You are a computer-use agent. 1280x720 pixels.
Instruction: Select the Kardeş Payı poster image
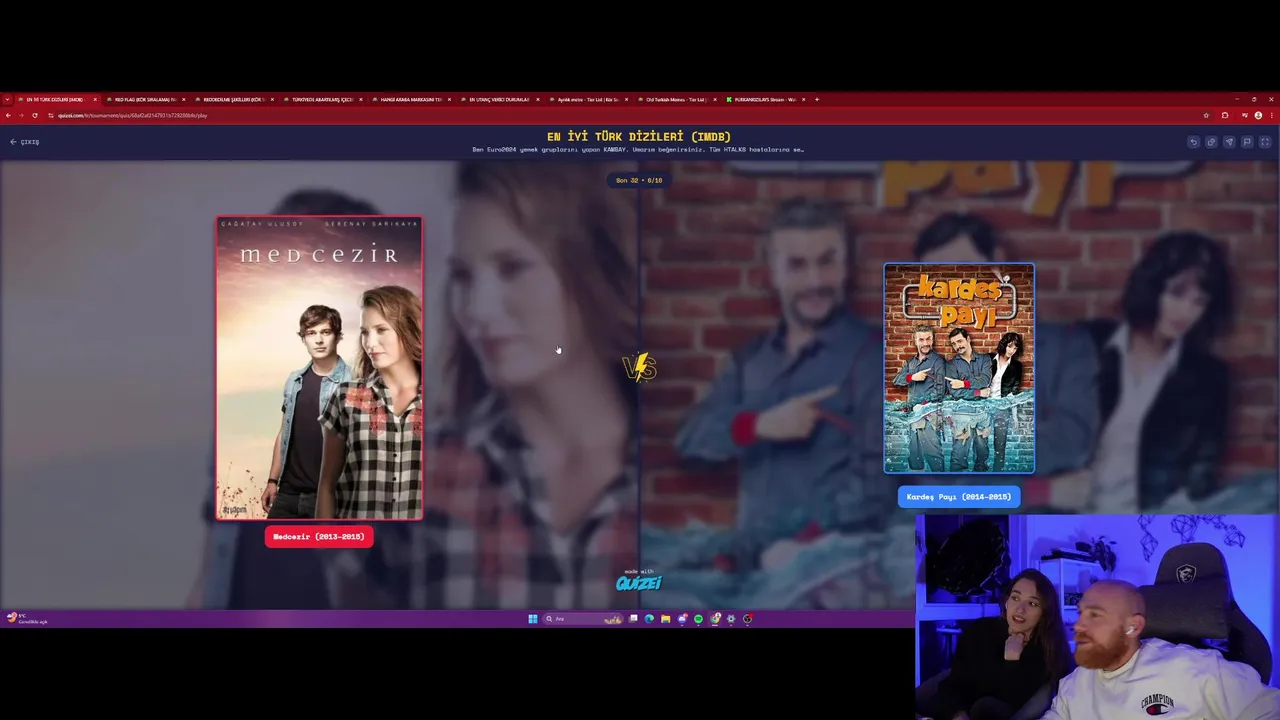(x=959, y=368)
